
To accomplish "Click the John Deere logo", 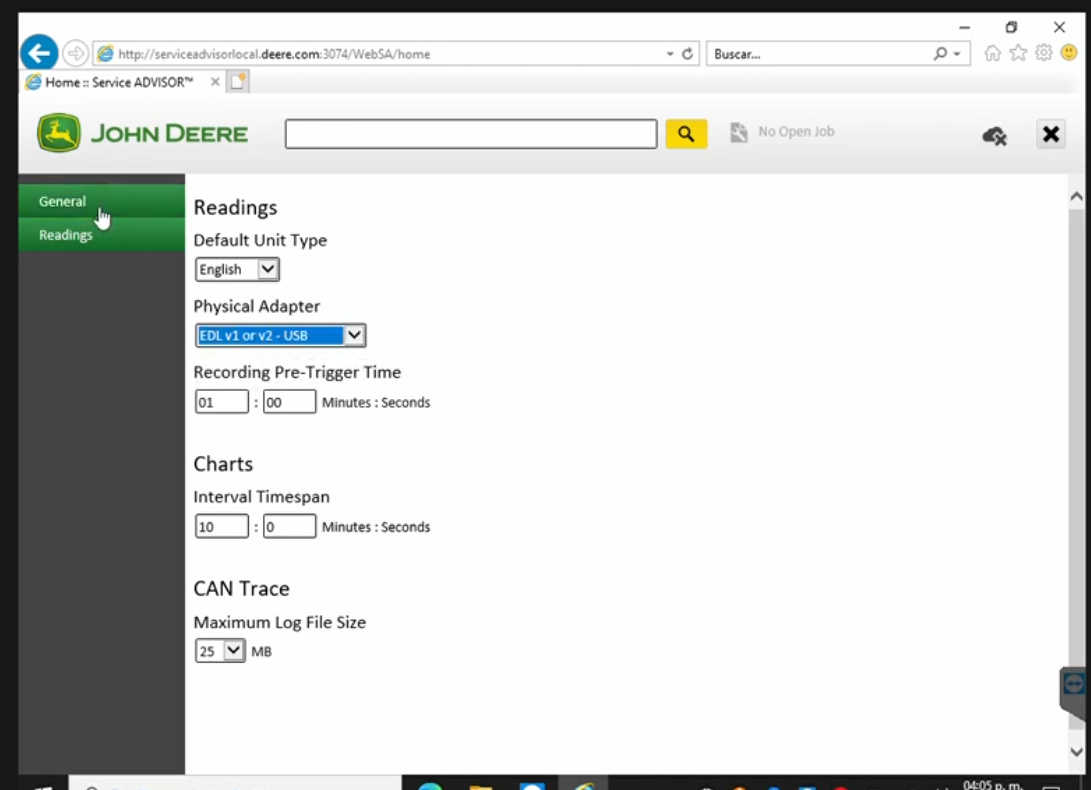I will [x=60, y=132].
